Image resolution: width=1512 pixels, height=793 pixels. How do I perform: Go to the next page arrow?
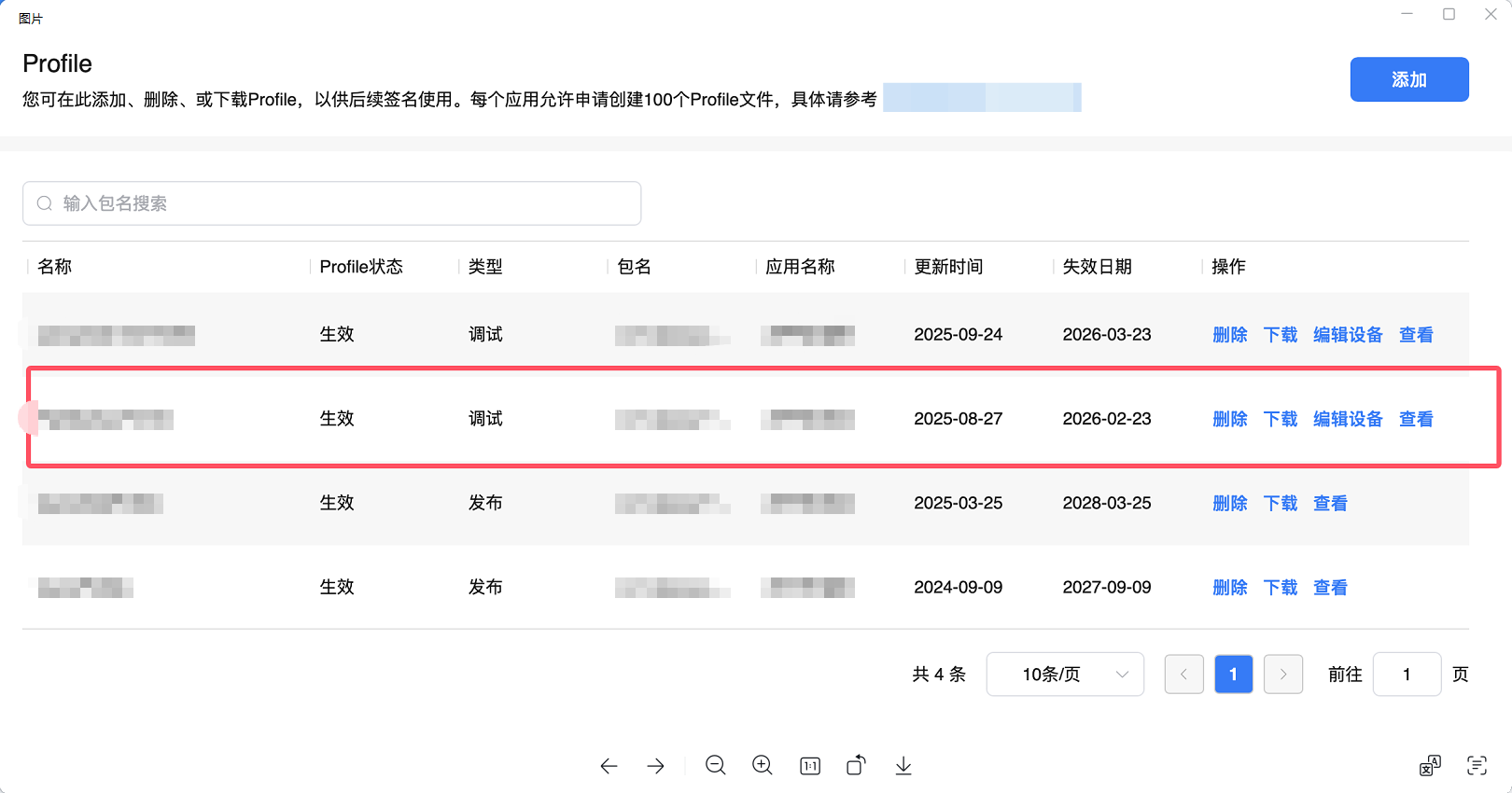pyautogui.click(x=1283, y=675)
